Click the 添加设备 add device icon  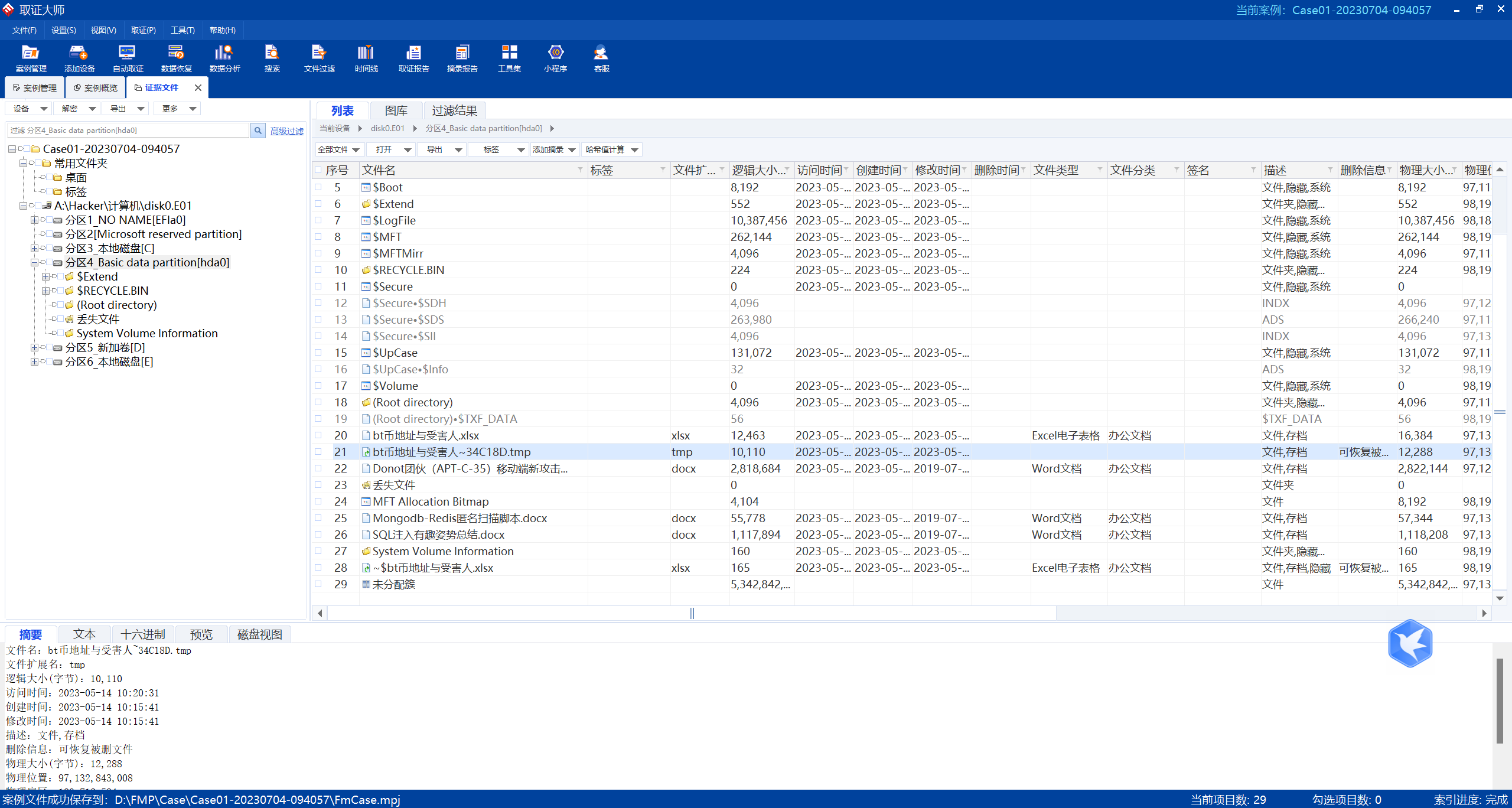click(x=79, y=58)
